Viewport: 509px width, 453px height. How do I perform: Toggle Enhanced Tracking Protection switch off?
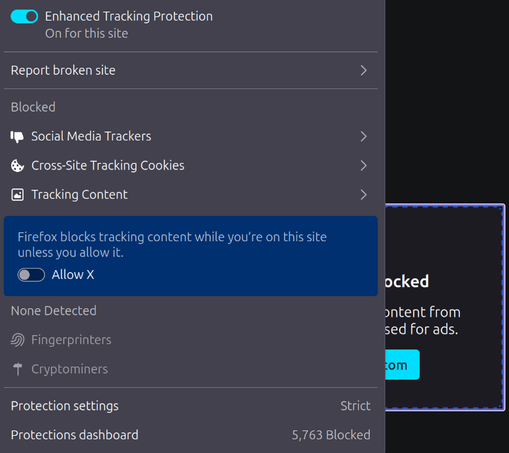(24, 16)
